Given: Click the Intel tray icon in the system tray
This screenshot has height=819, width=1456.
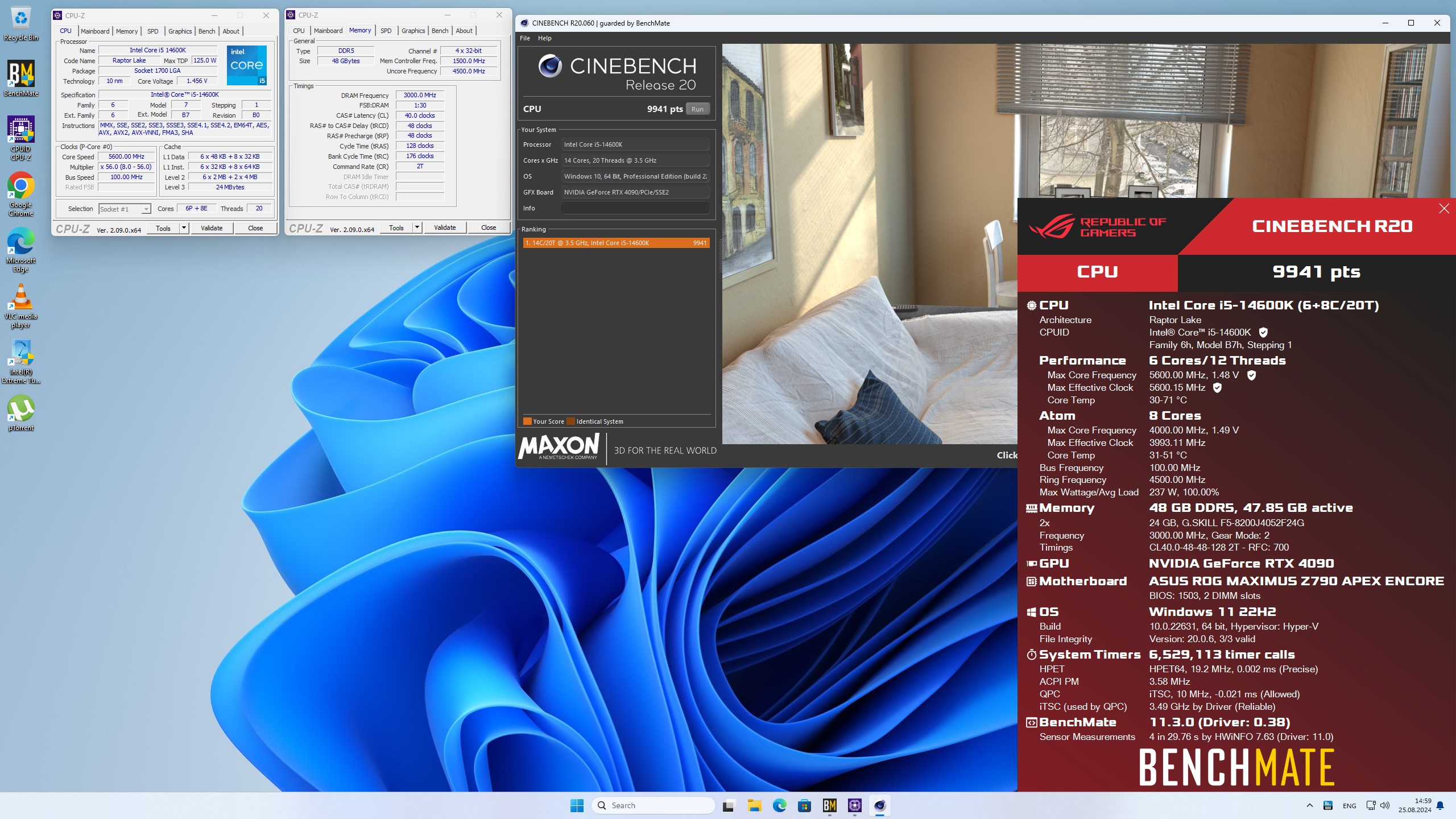Looking at the screenshot, I should pyautogui.click(x=1328, y=805).
